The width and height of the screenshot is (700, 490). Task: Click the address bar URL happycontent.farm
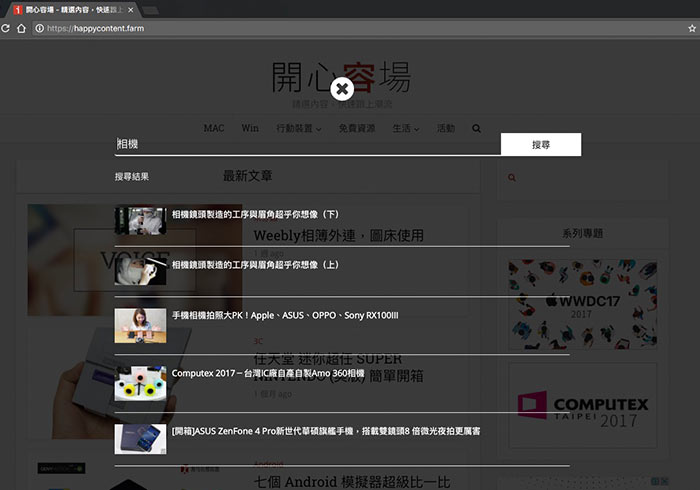(96, 28)
